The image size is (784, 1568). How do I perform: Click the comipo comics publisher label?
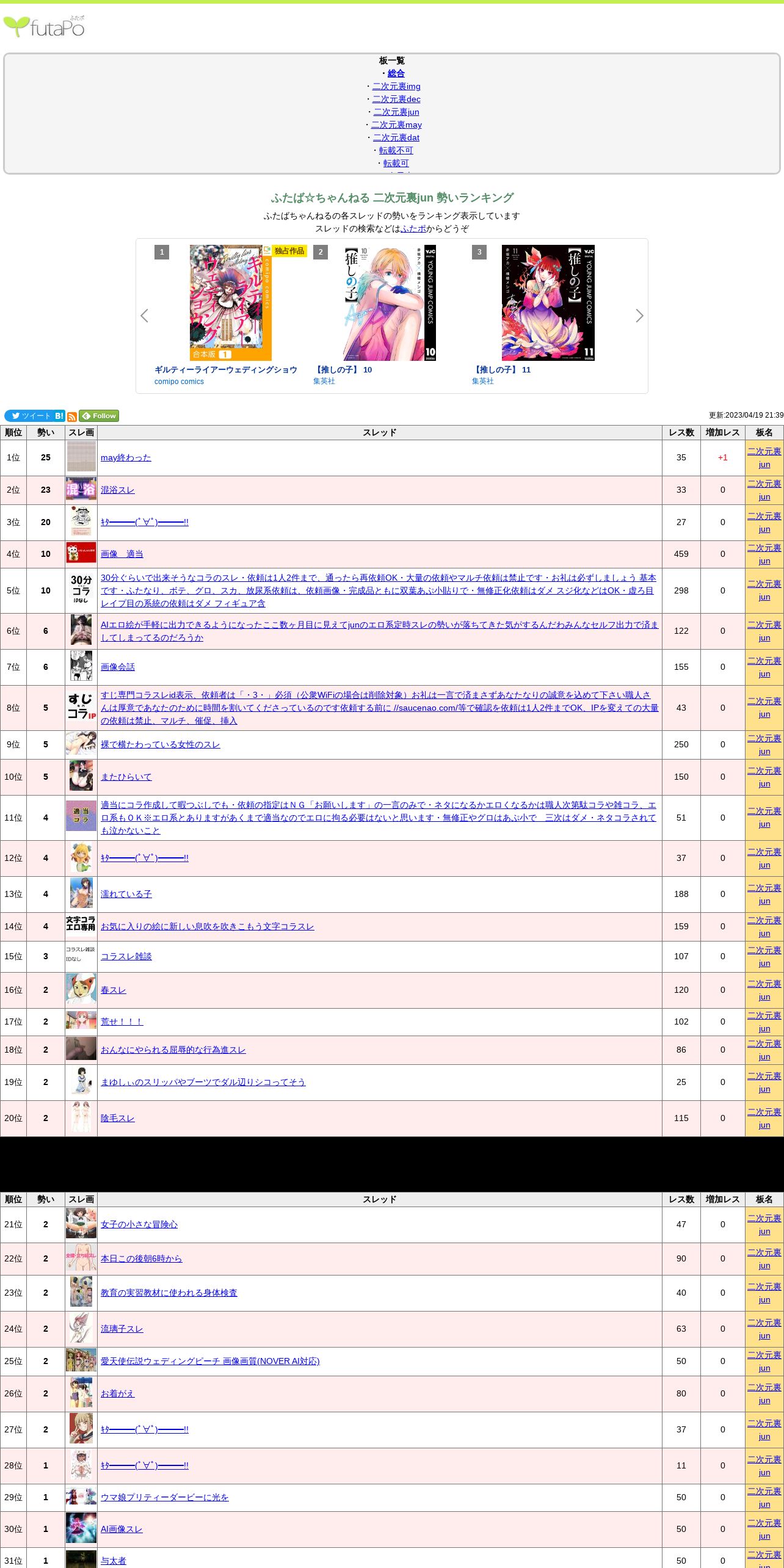tap(179, 382)
